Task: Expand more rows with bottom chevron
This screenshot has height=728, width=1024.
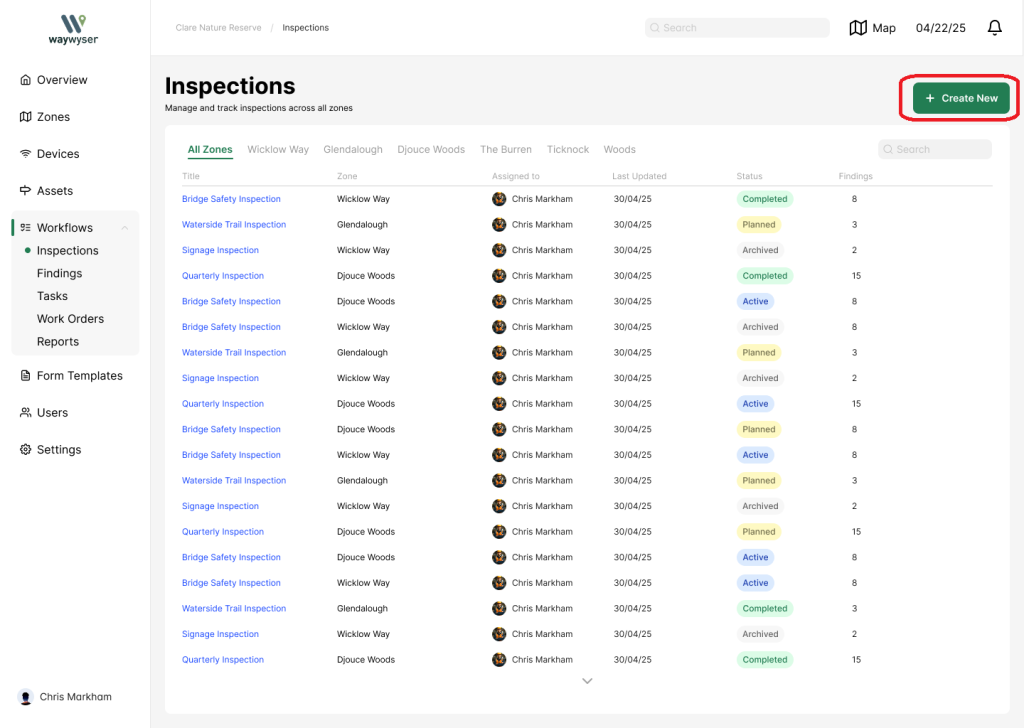Action: 587,681
